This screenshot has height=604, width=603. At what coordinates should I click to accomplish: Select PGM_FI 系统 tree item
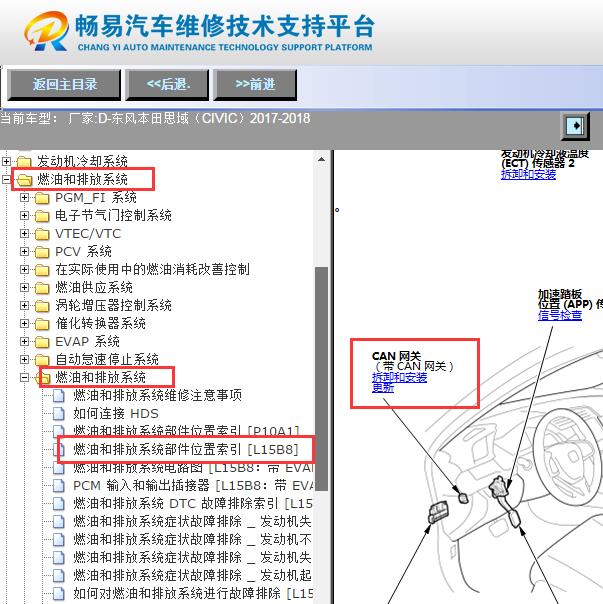(x=96, y=197)
